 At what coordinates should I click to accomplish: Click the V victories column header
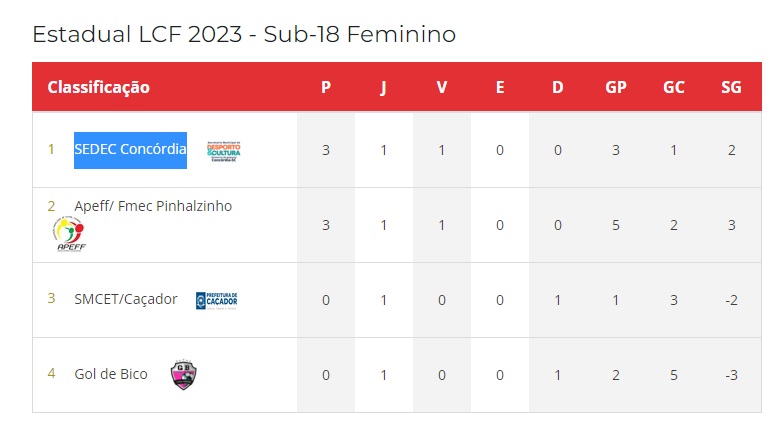pos(442,87)
